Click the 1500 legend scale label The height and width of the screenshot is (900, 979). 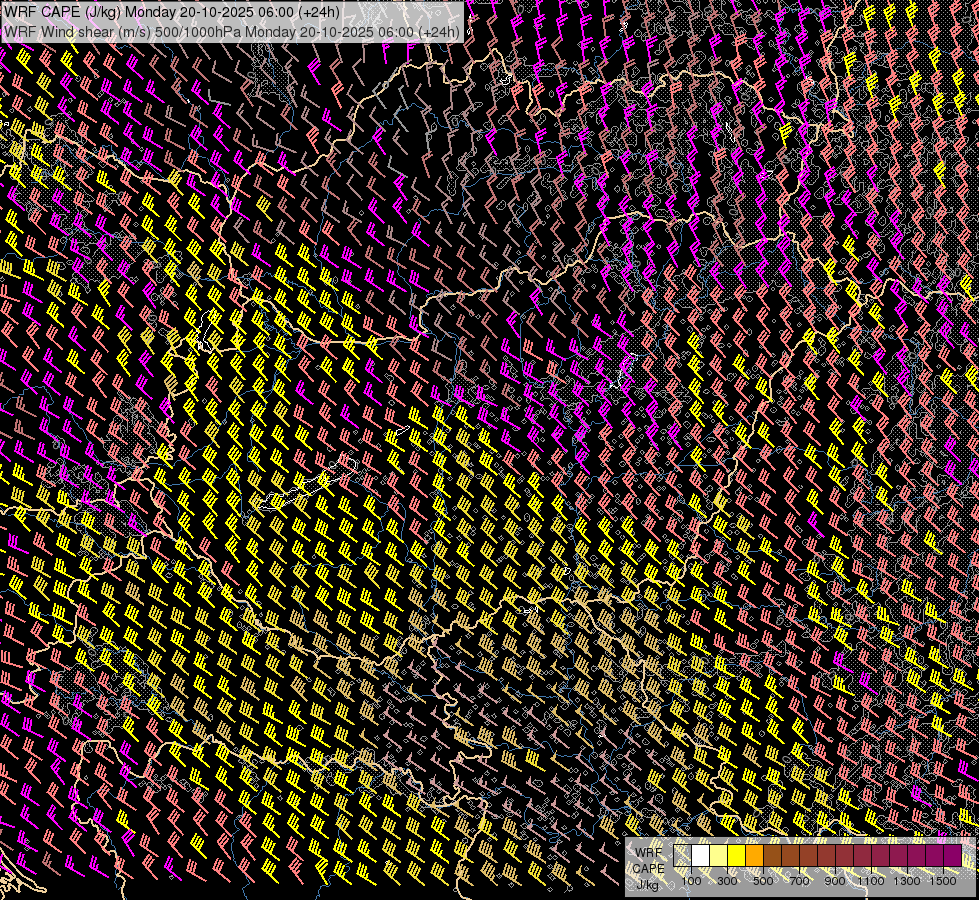942,881
